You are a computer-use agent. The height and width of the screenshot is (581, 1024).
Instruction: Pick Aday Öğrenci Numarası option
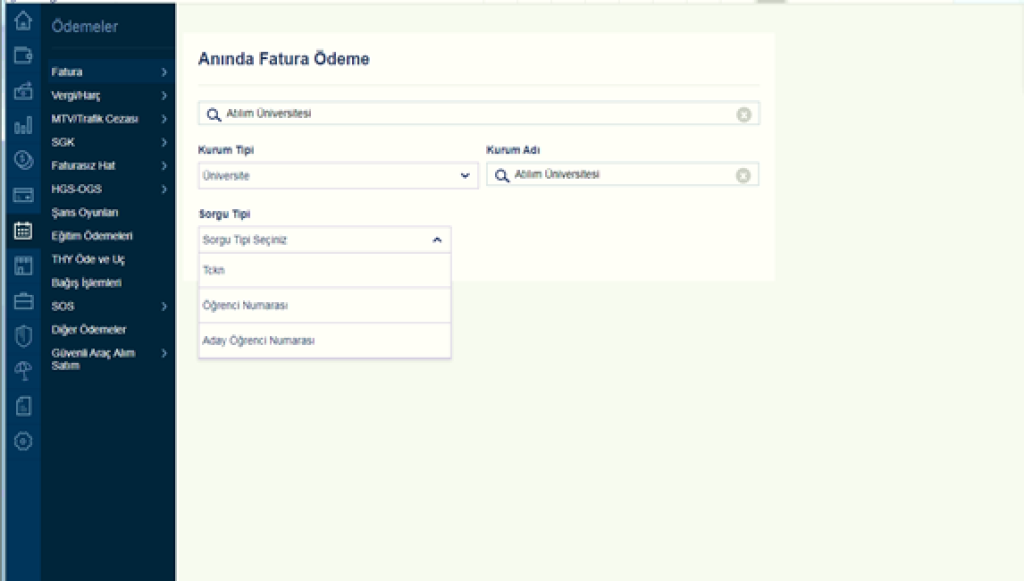point(324,341)
